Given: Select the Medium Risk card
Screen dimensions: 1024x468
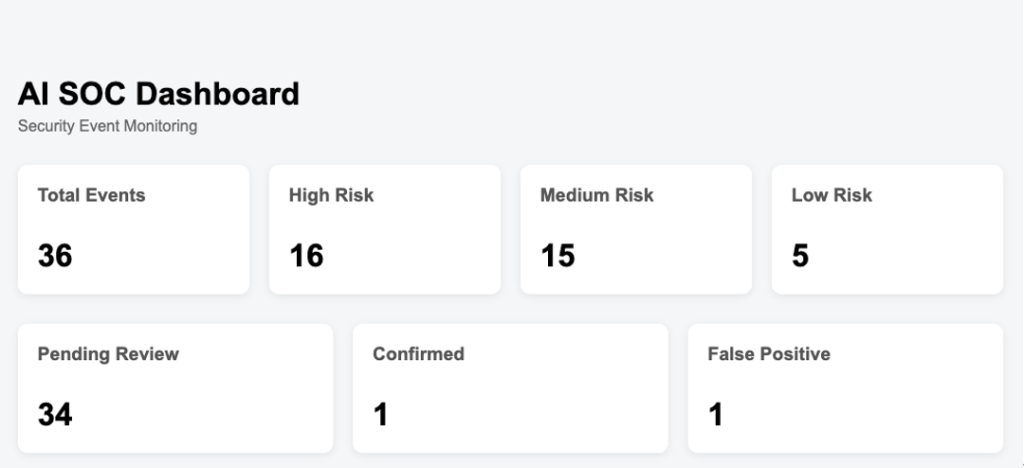Looking at the screenshot, I should point(636,229).
